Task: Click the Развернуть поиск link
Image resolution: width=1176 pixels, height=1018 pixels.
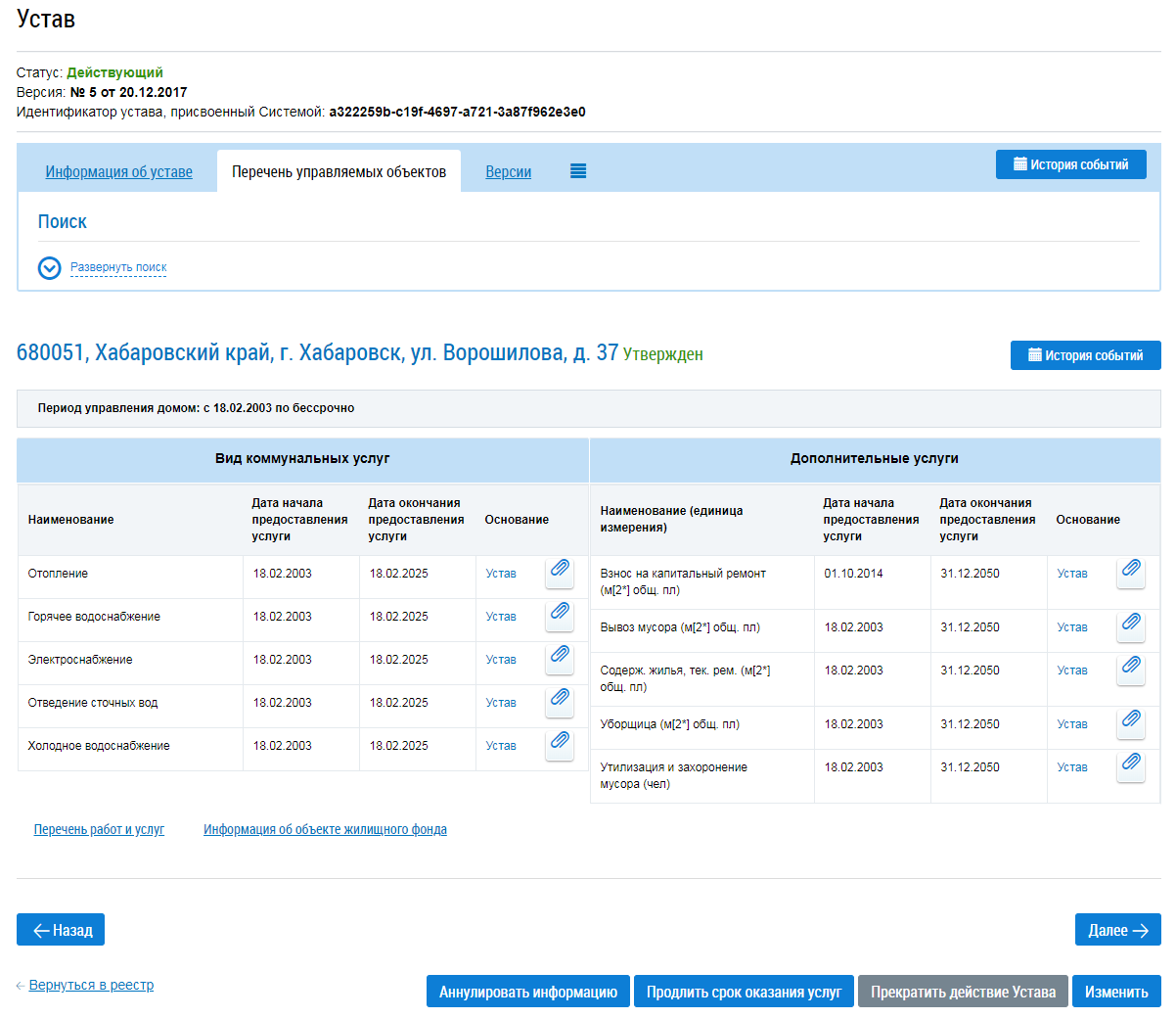Action: tap(118, 267)
